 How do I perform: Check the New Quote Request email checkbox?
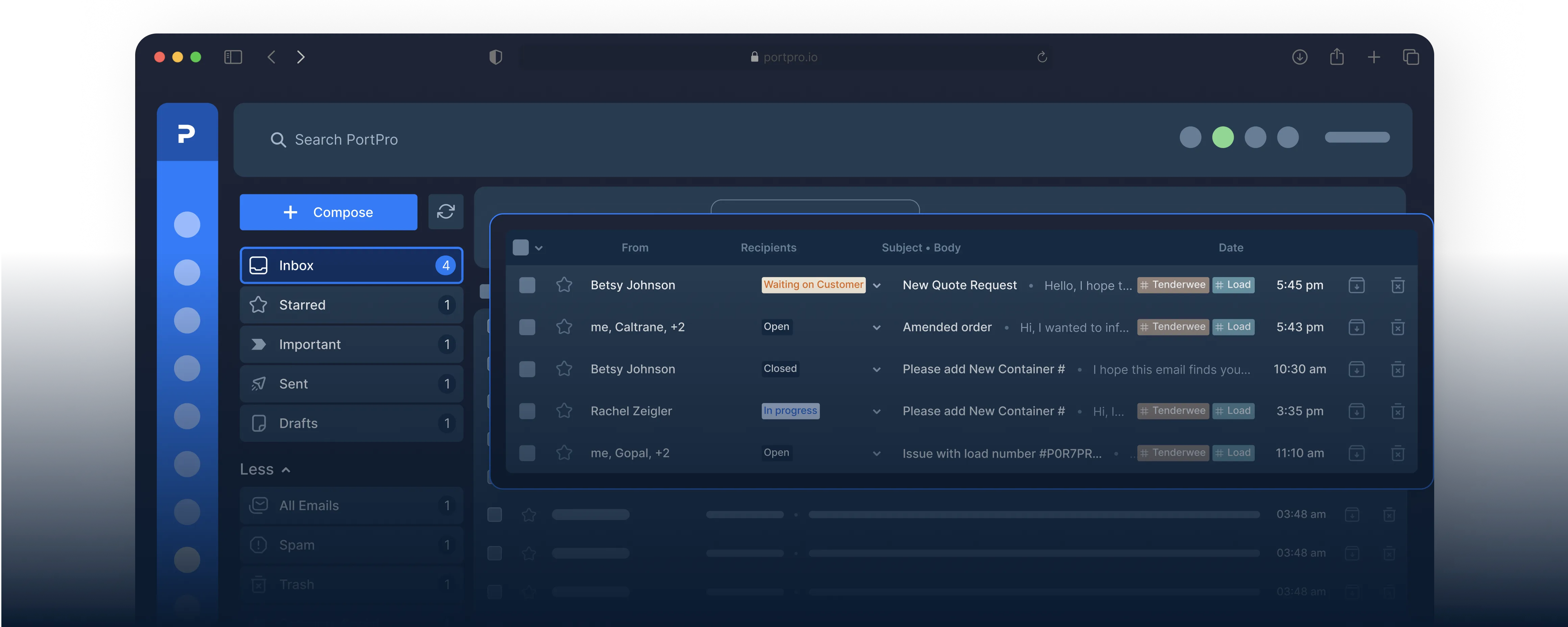point(527,285)
